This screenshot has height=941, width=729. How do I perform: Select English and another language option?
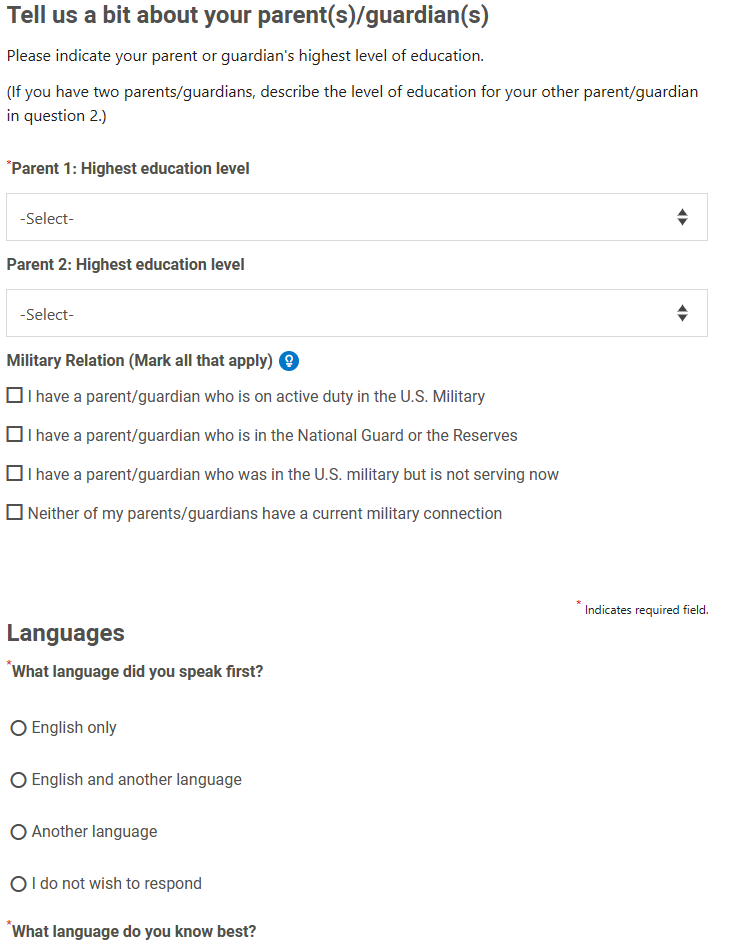click(x=19, y=780)
